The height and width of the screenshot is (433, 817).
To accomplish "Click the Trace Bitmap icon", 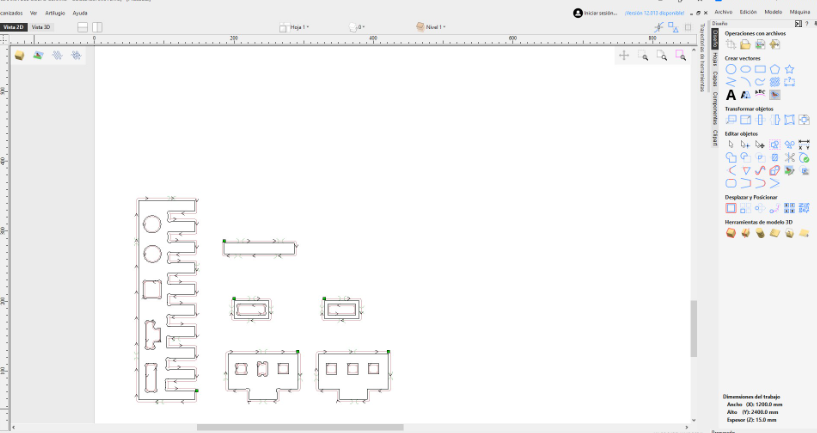I will (x=775, y=95).
